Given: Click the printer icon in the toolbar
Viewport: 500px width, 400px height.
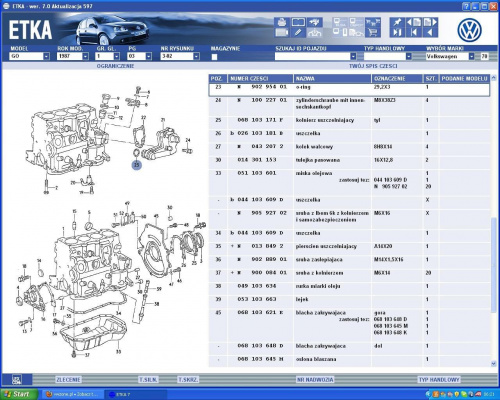Looking at the screenshot, I should [x=282, y=22].
